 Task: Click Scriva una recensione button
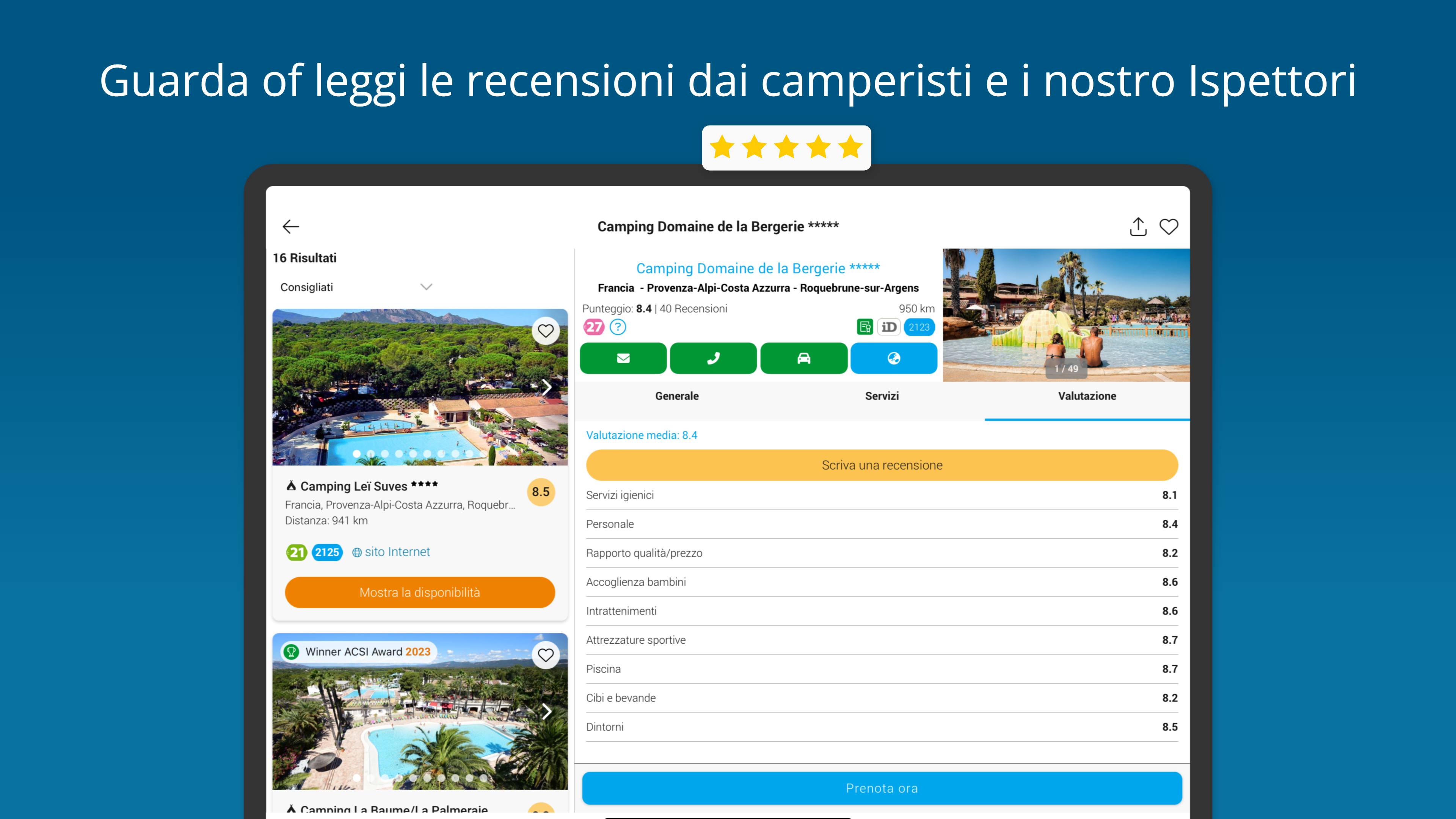coord(882,465)
